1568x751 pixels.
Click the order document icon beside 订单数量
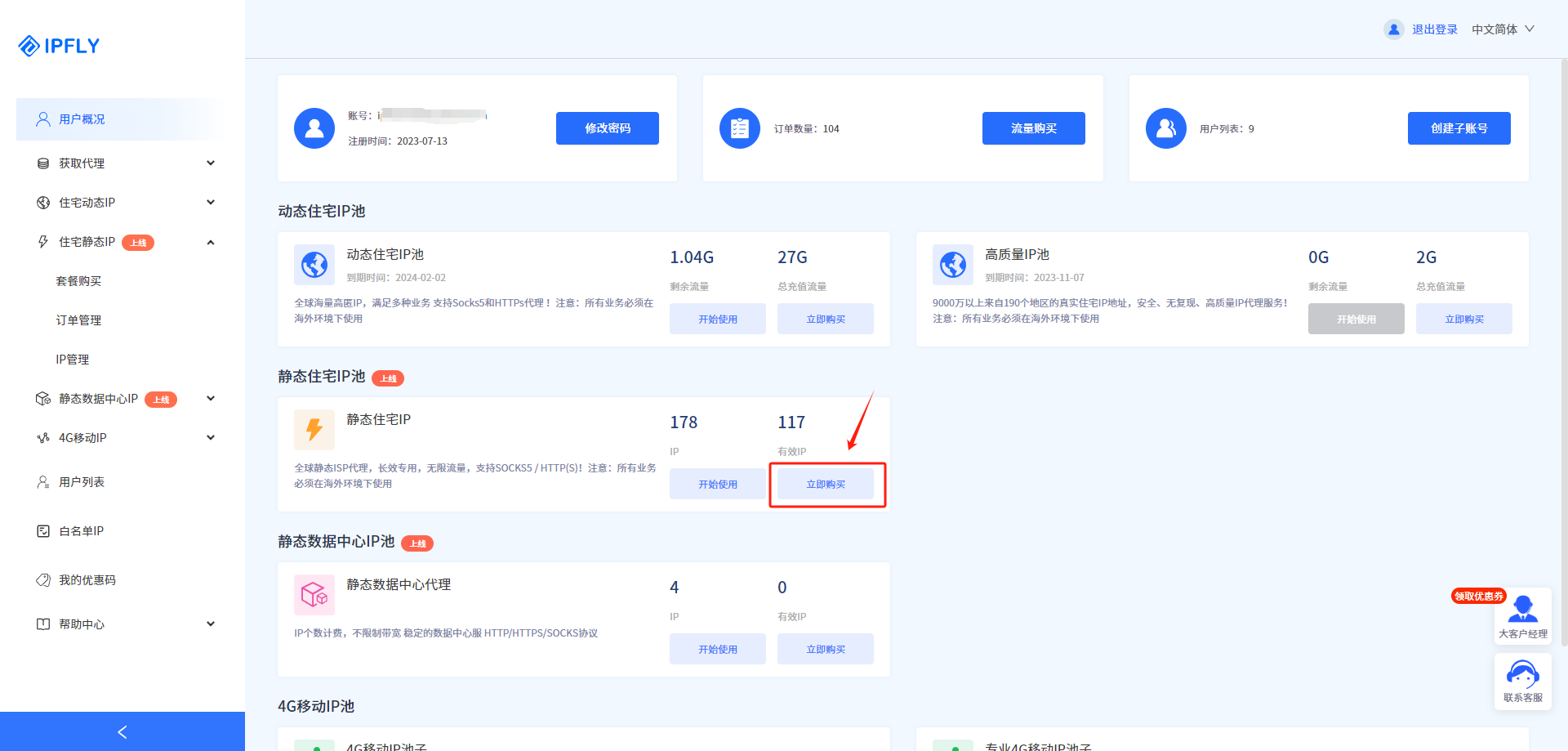coord(739,127)
